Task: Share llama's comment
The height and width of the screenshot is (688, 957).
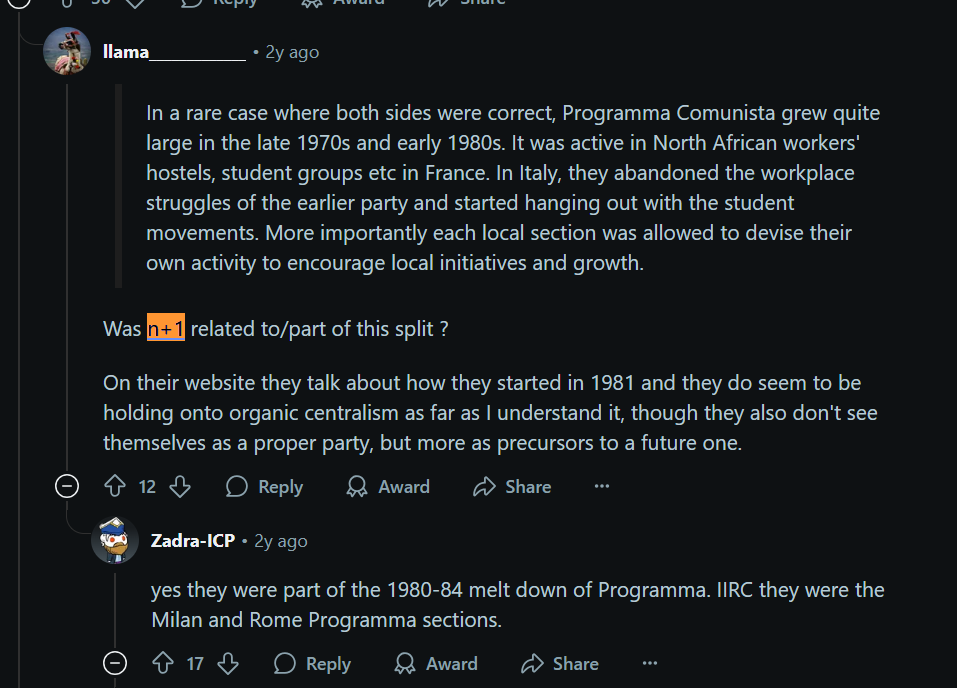Action: pos(512,487)
